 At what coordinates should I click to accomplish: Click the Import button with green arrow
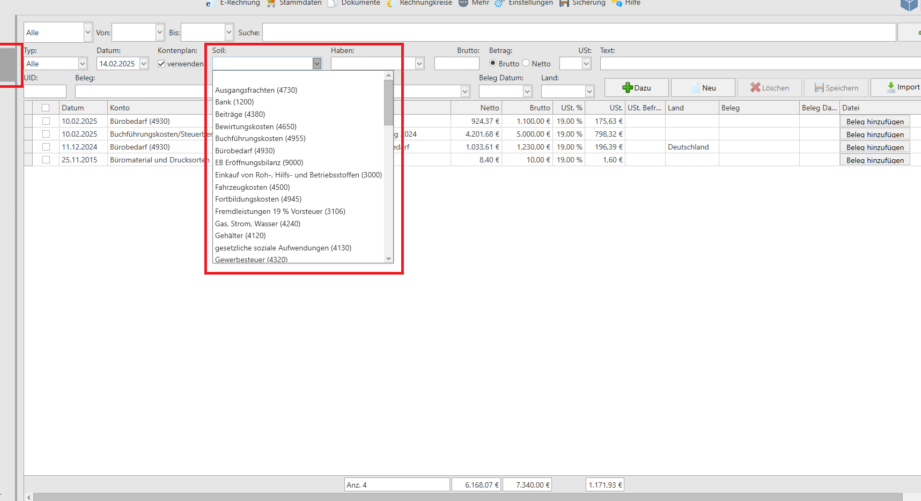click(896, 88)
